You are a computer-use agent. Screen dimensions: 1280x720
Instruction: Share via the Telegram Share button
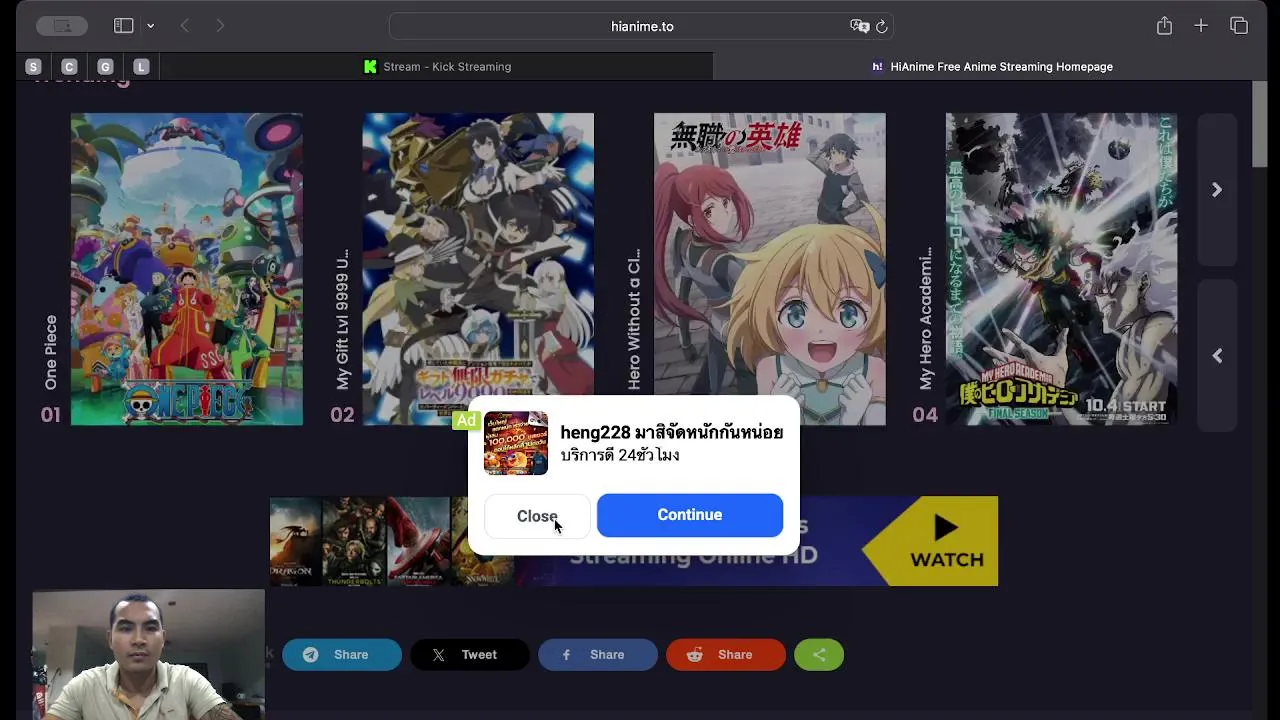[x=342, y=655]
